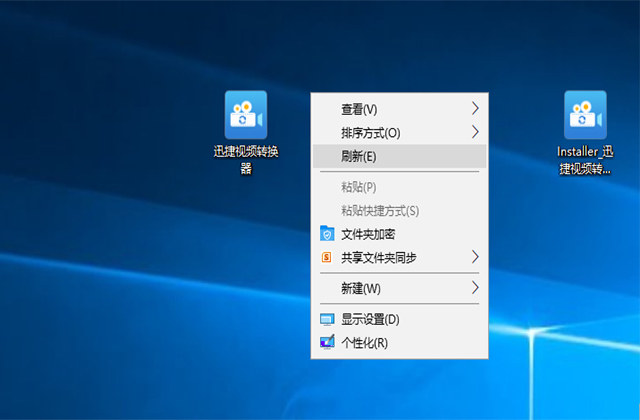Click the Installer_迅捷视频转... label text

click(x=585, y=160)
